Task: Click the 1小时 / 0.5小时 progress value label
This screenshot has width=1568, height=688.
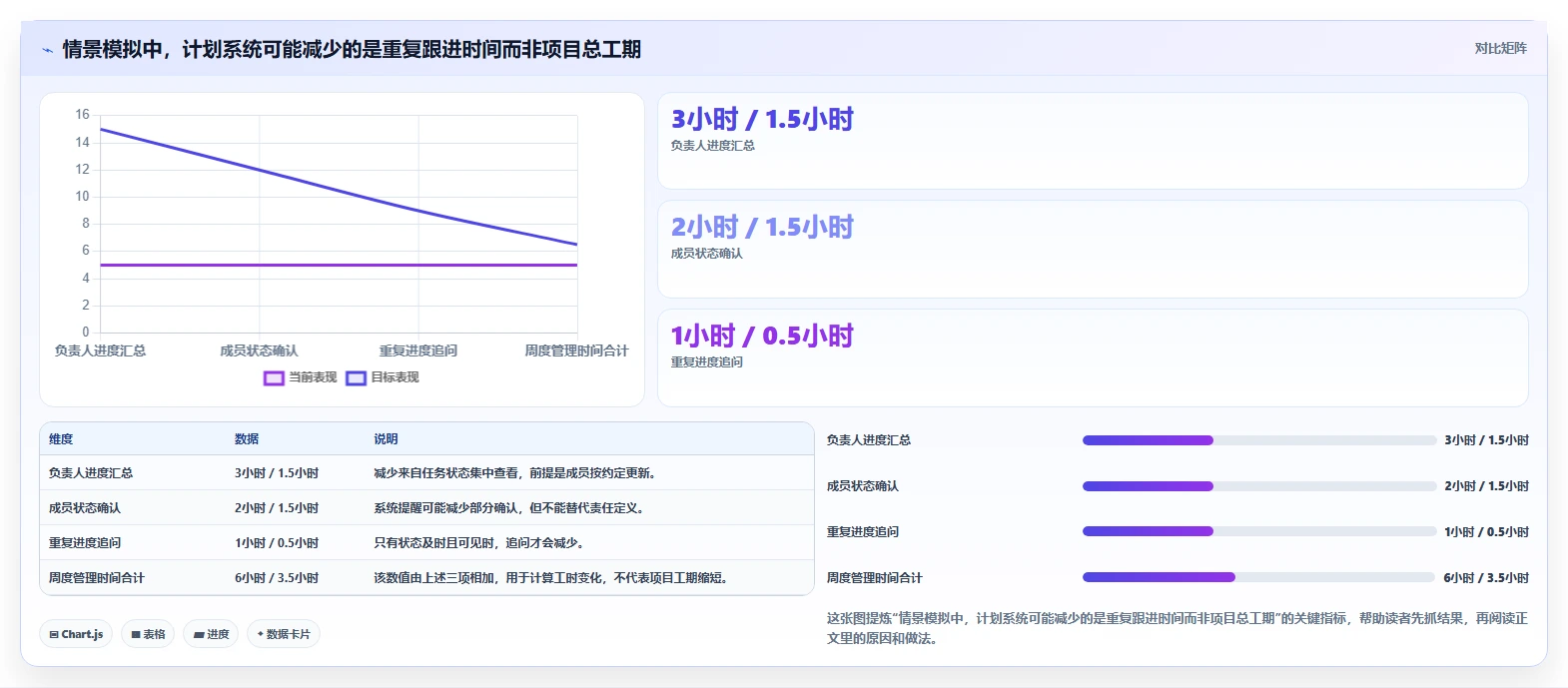Action: click(1486, 532)
